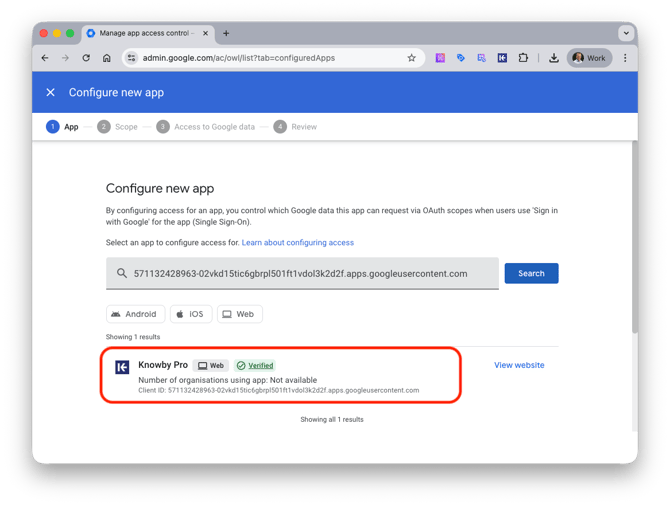Open a new browser tab

click(x=226, y=33)
